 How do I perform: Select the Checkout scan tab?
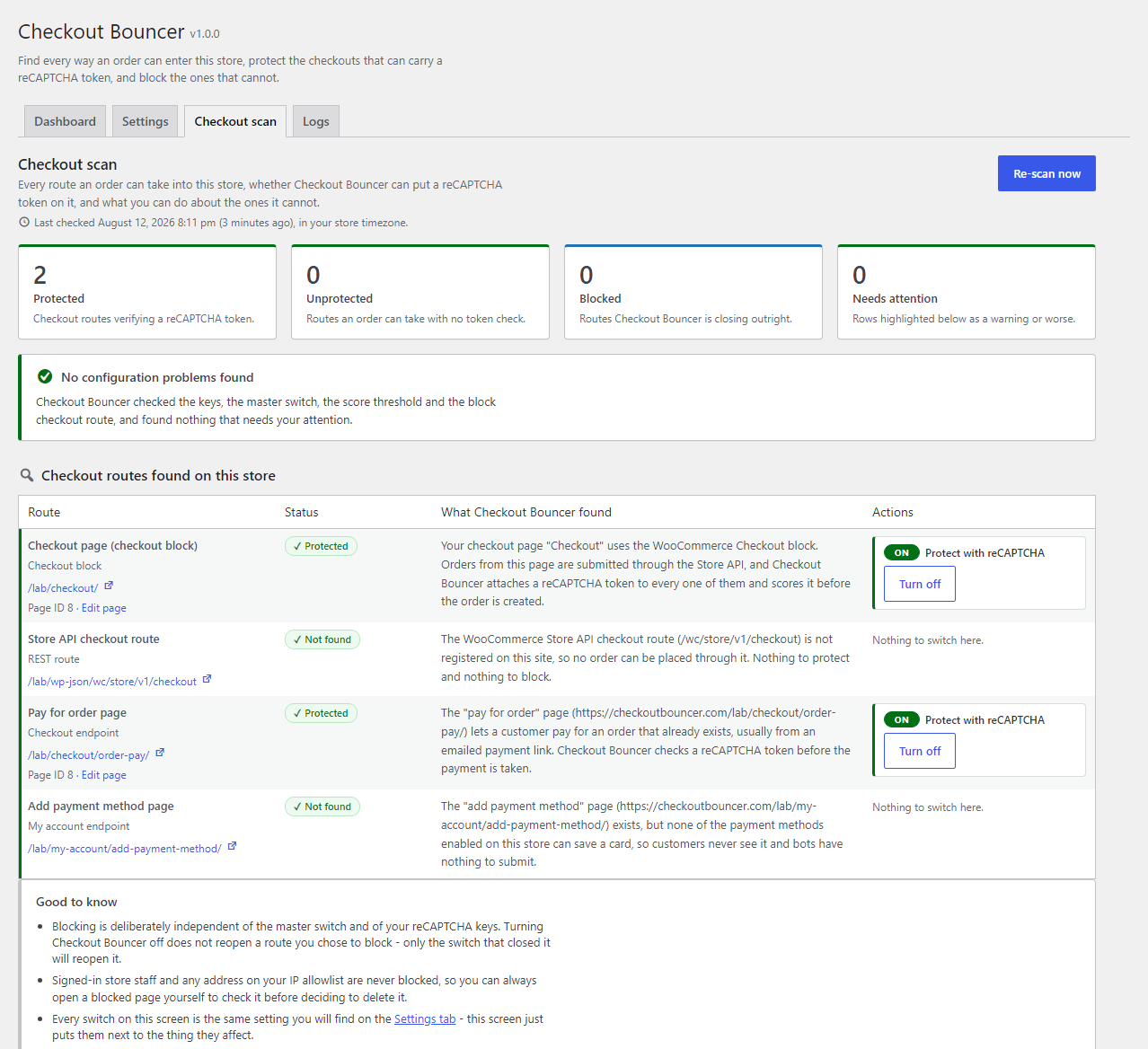pyautogui.click(x=235, y=121)
